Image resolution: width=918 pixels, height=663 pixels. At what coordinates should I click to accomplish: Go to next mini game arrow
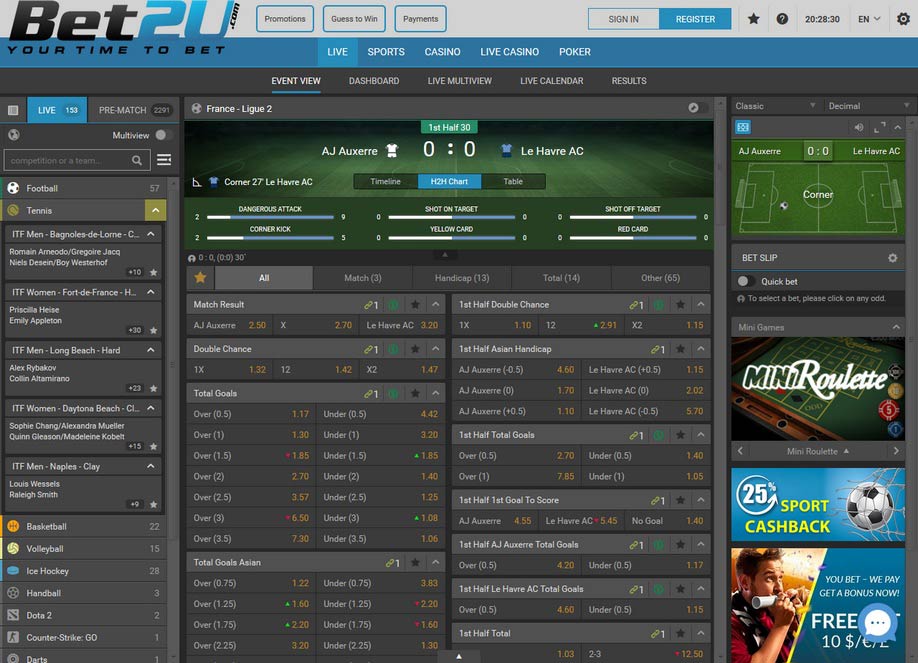(x=896, y=451)
